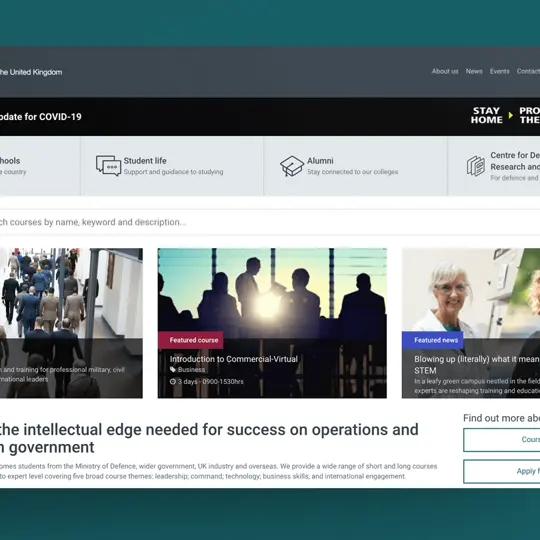This screenshot has height=540, width=540.
Task: Click the 'intellectual edge needed for success' heading
Action: 209,438
